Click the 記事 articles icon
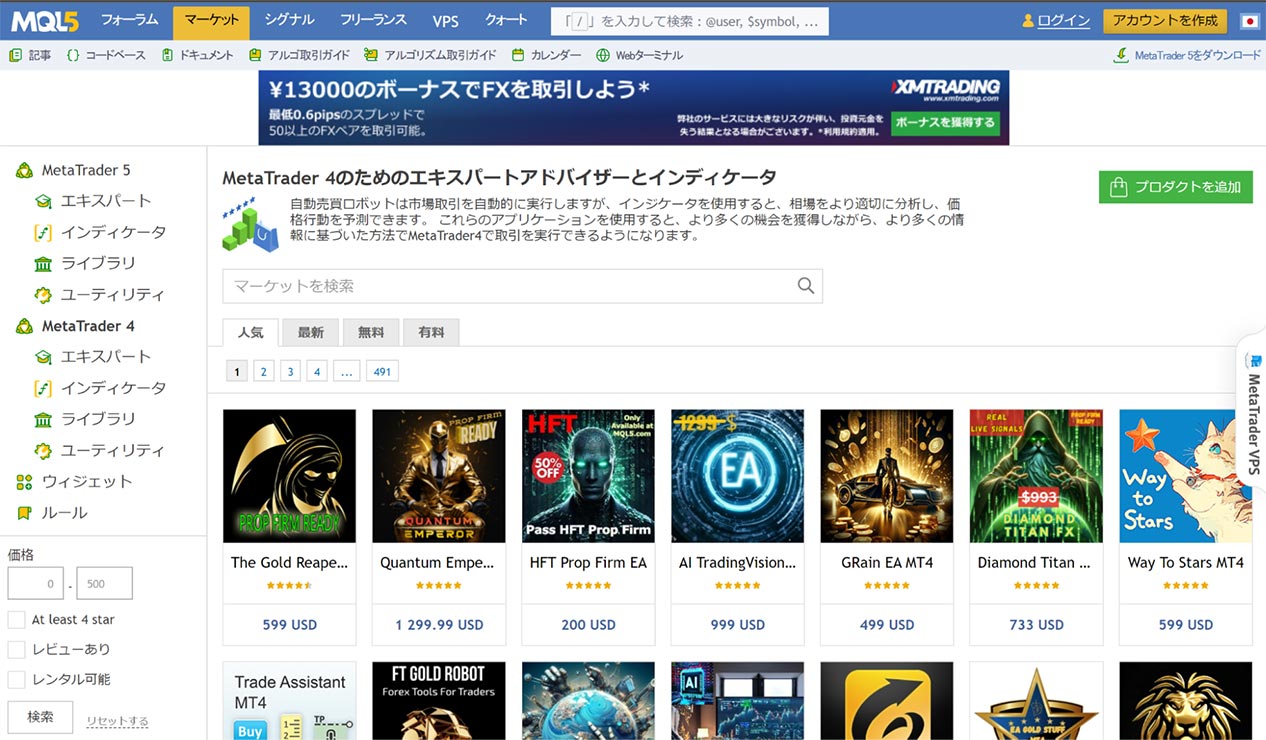Viewport: 1266px width, 740px height. (15, 55)
